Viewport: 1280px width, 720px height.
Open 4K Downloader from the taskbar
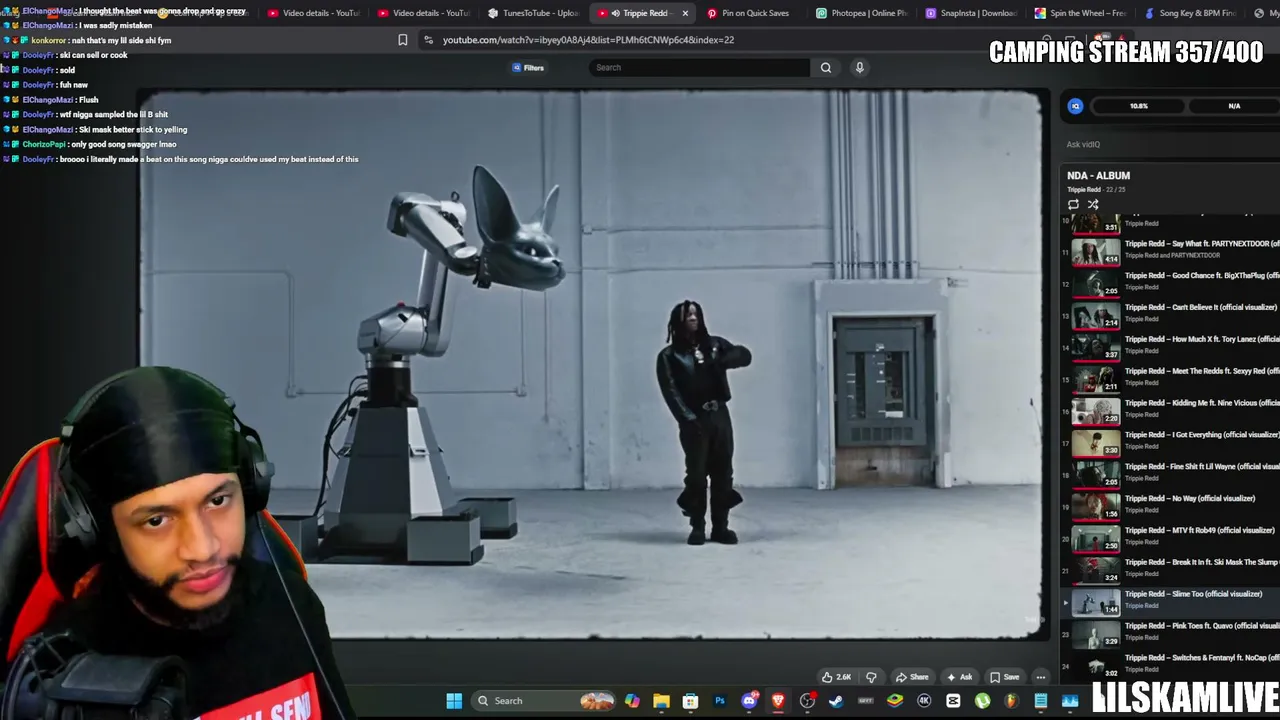[924, 701]
